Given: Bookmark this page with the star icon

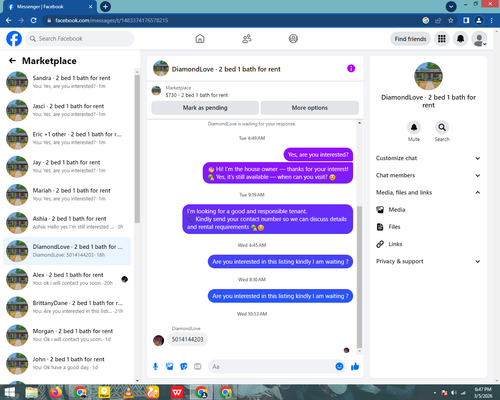Looking at the screenshot, I should pos(451,20).
